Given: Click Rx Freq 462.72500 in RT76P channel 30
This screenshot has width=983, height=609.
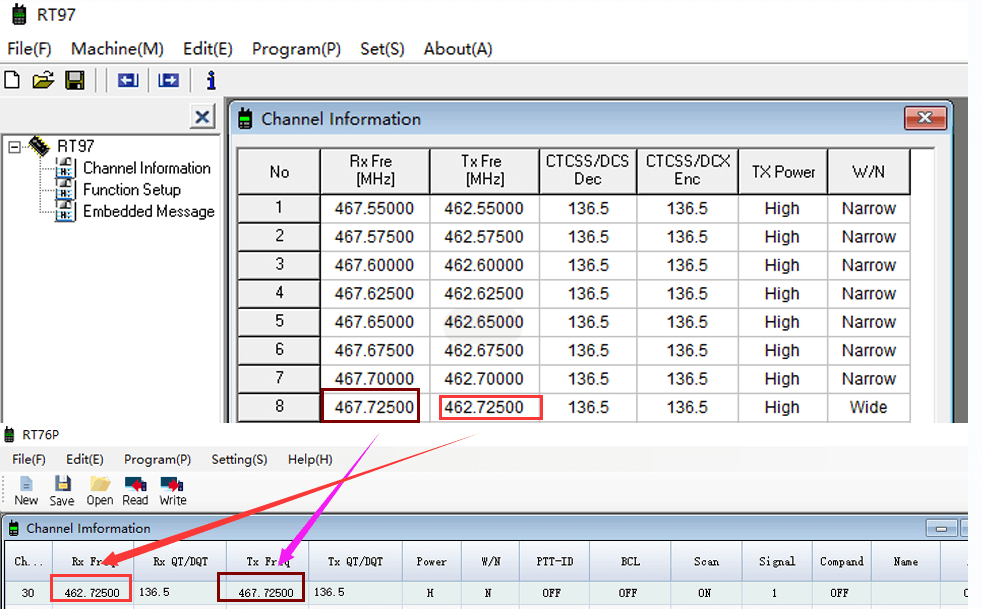Looking at the screenshot, I should click(x=92, y=593).
